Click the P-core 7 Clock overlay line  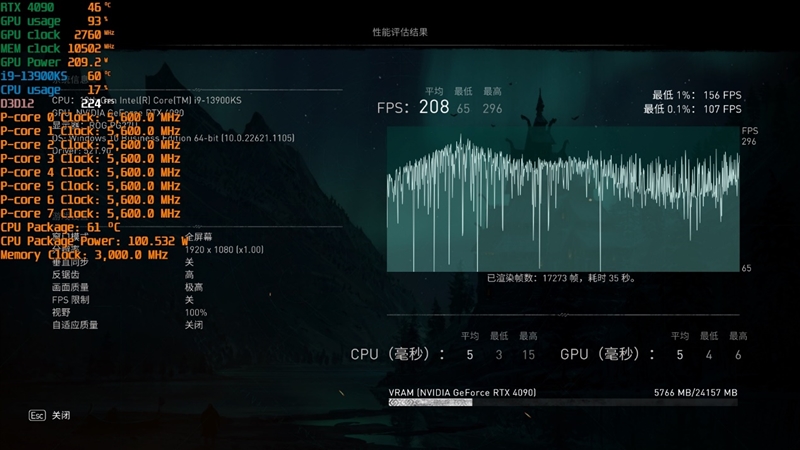click(x=90, y=214)
